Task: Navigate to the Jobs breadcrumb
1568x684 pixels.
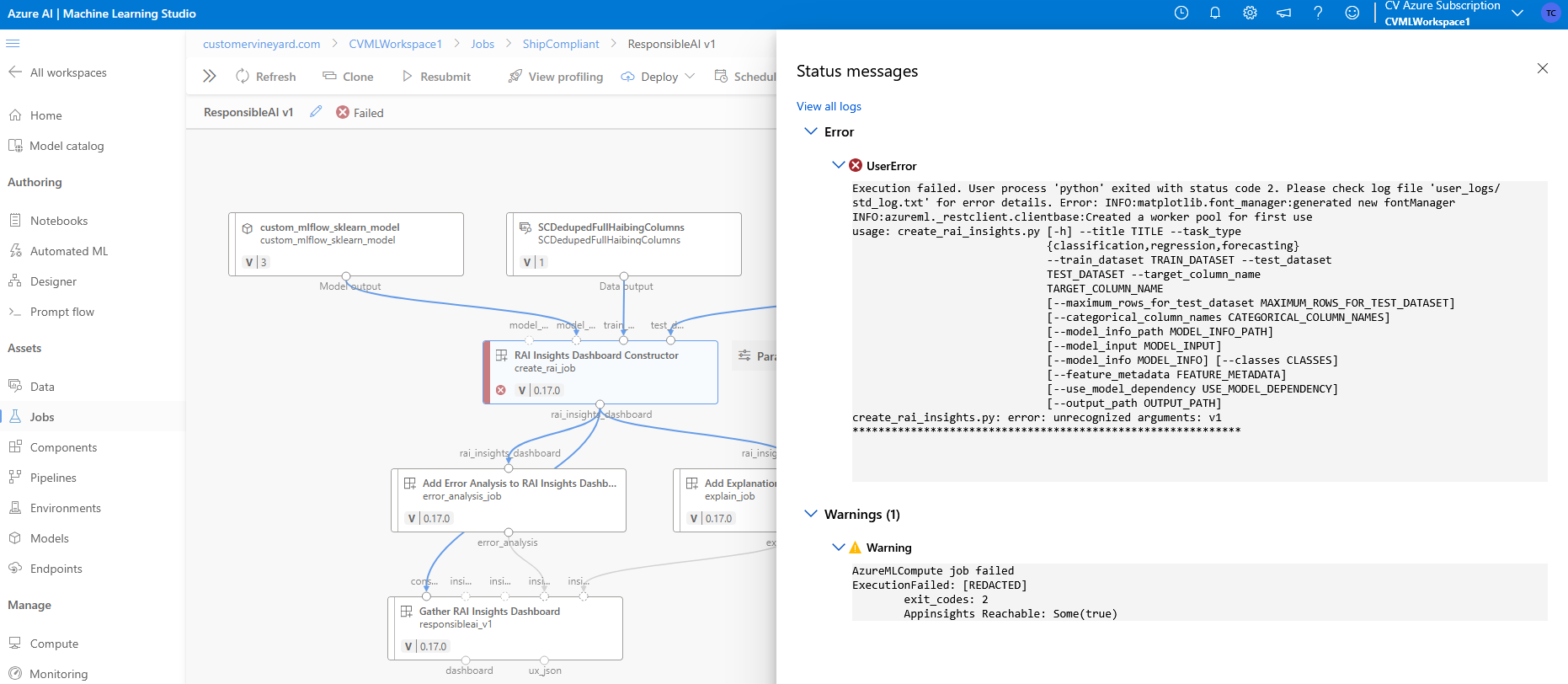Action: click(483, 44)
